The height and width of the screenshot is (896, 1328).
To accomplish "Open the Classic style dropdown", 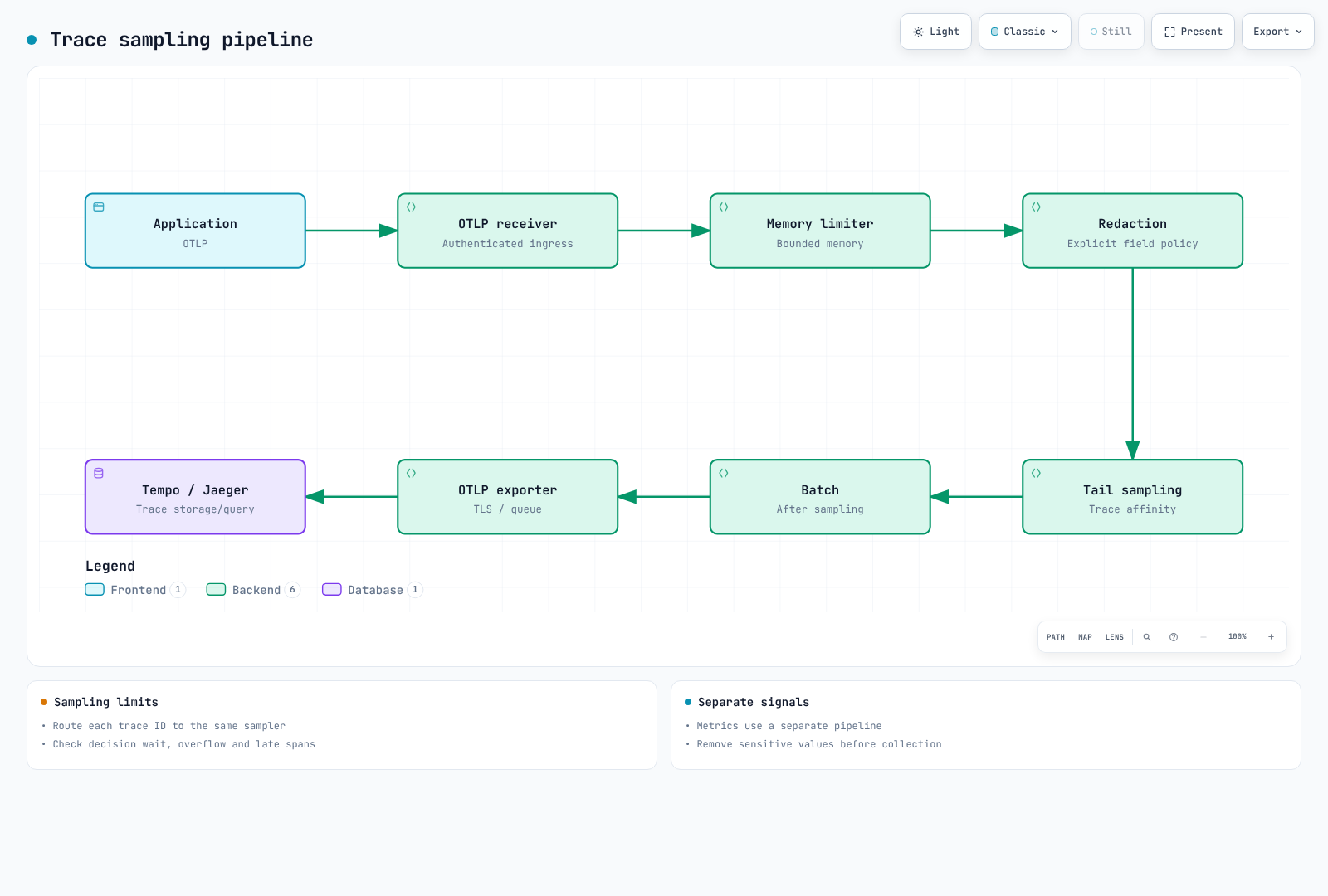I will 1025,32.
